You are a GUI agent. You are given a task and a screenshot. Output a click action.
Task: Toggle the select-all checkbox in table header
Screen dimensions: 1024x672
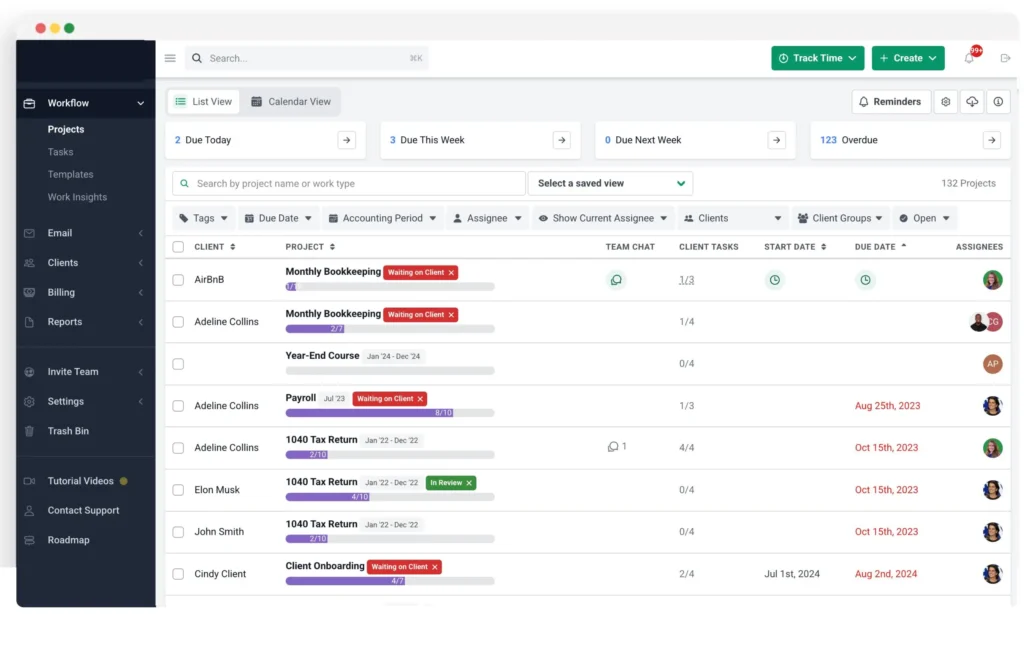click(178, 247)
